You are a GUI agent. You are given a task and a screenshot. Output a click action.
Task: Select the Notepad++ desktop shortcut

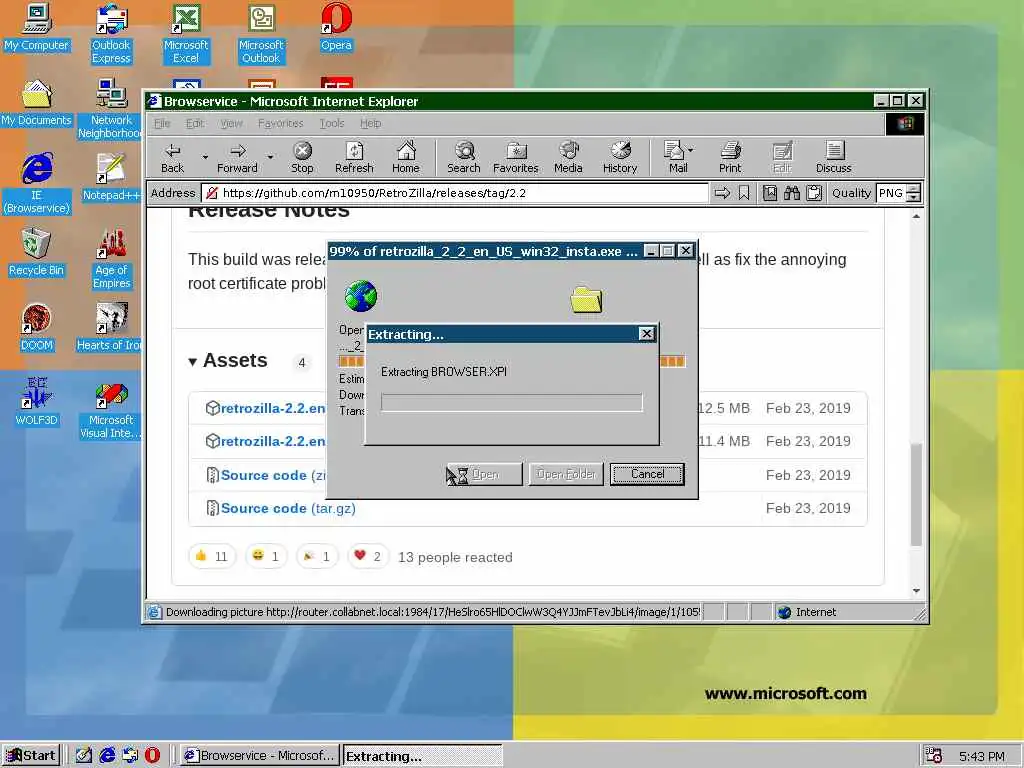click(x=111, y=178)
